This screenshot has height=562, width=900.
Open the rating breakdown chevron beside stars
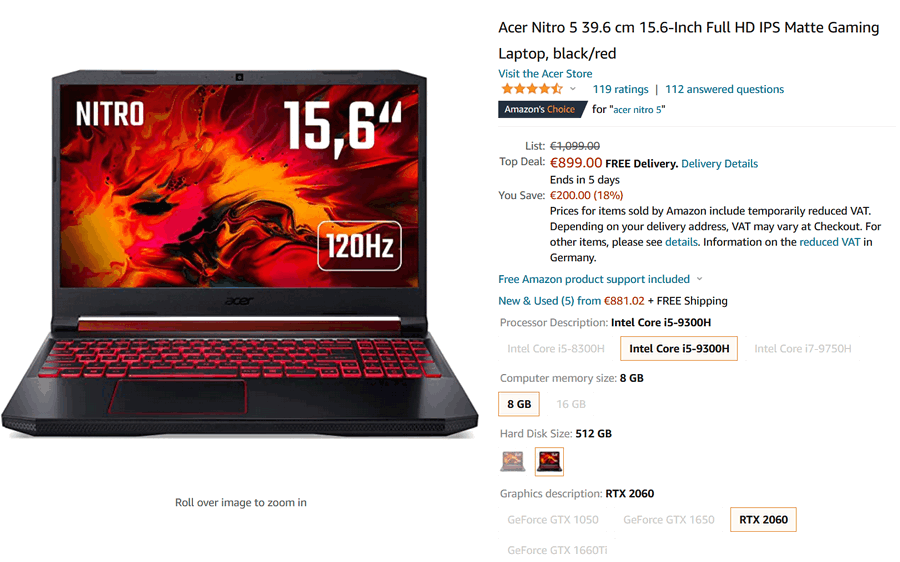(572, 89)
